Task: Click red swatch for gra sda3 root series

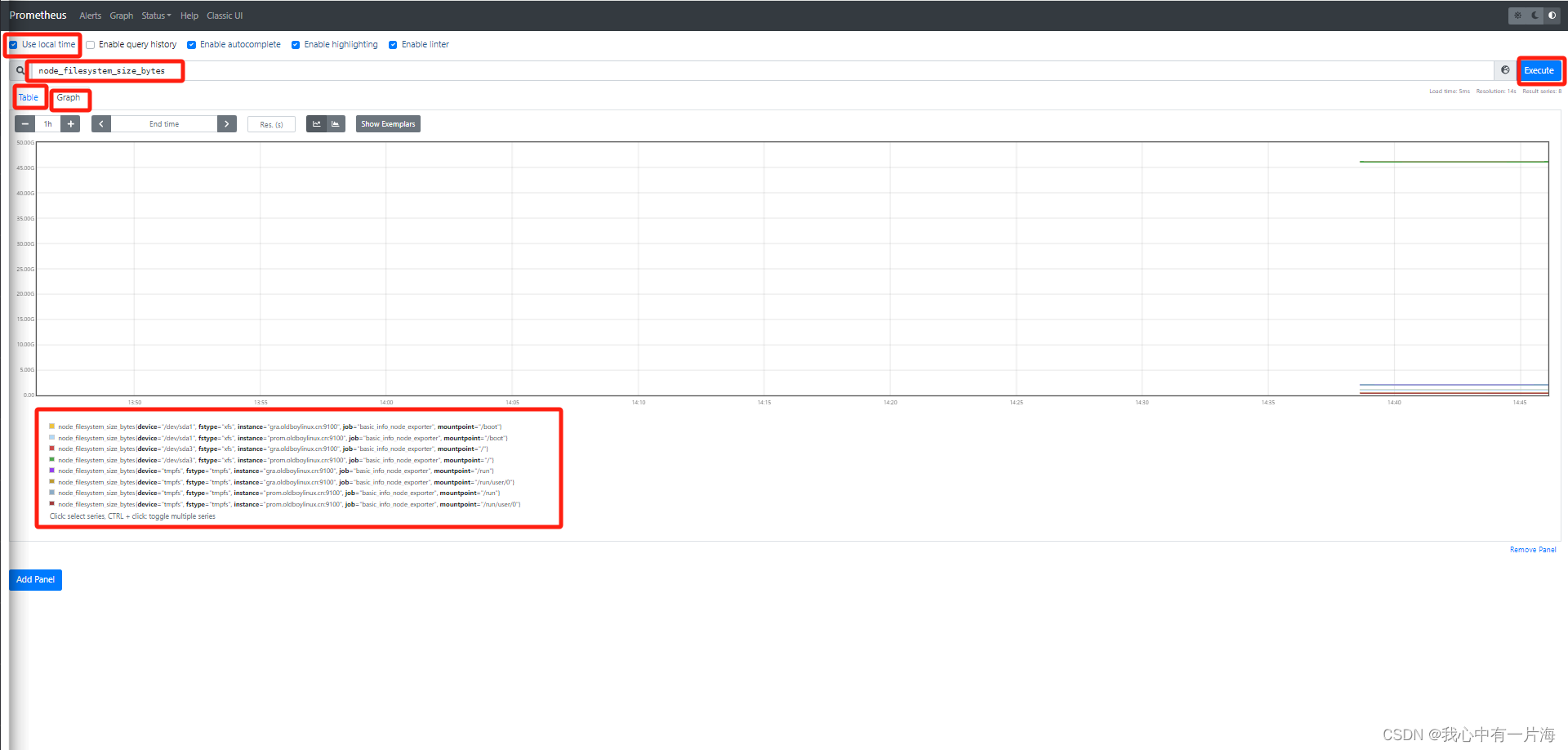Action: [x=52, y=449]
